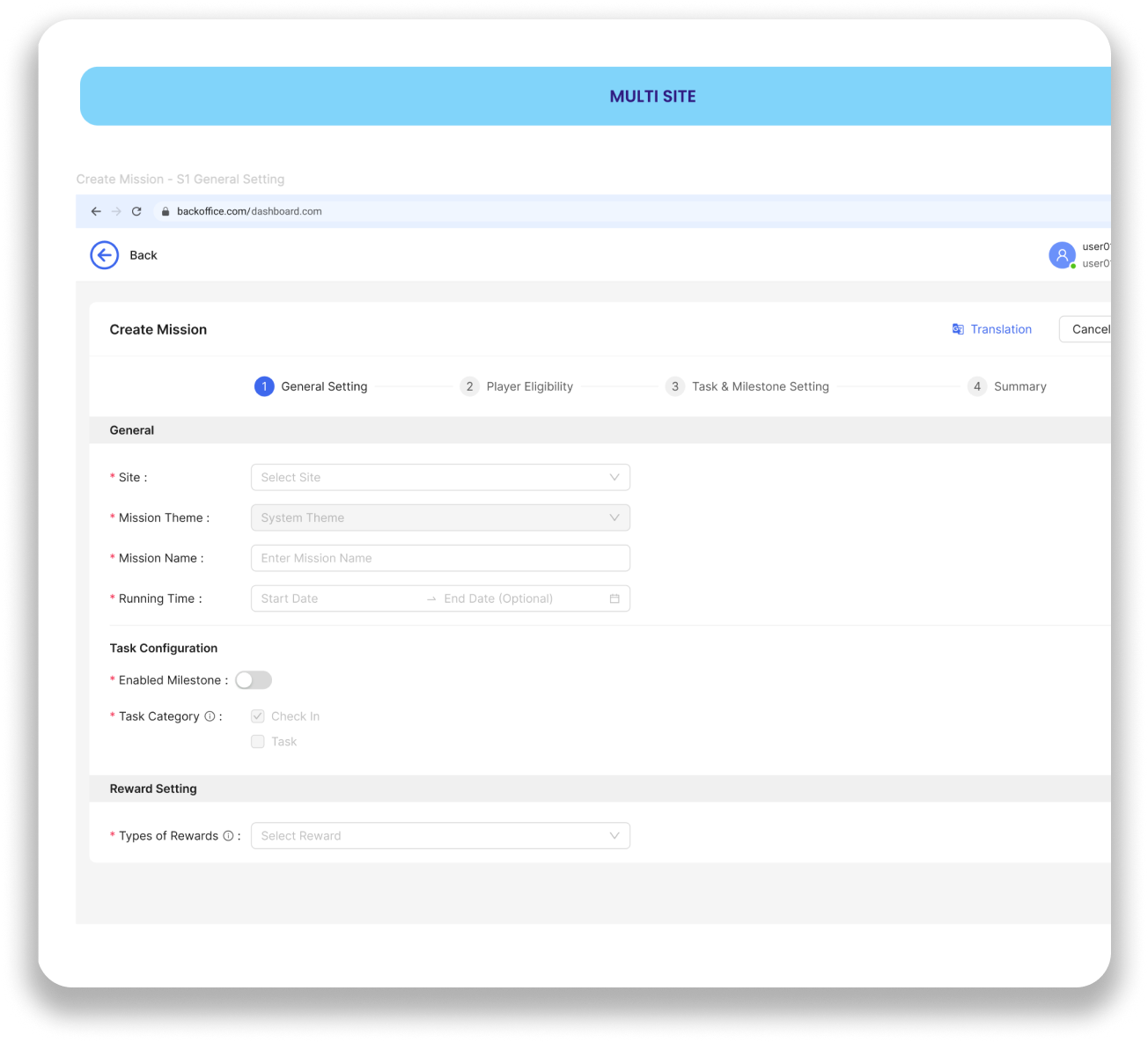Open the calendar icon in Running Time
Viewport: 1148px width, 1042px height.
point(614,598)
